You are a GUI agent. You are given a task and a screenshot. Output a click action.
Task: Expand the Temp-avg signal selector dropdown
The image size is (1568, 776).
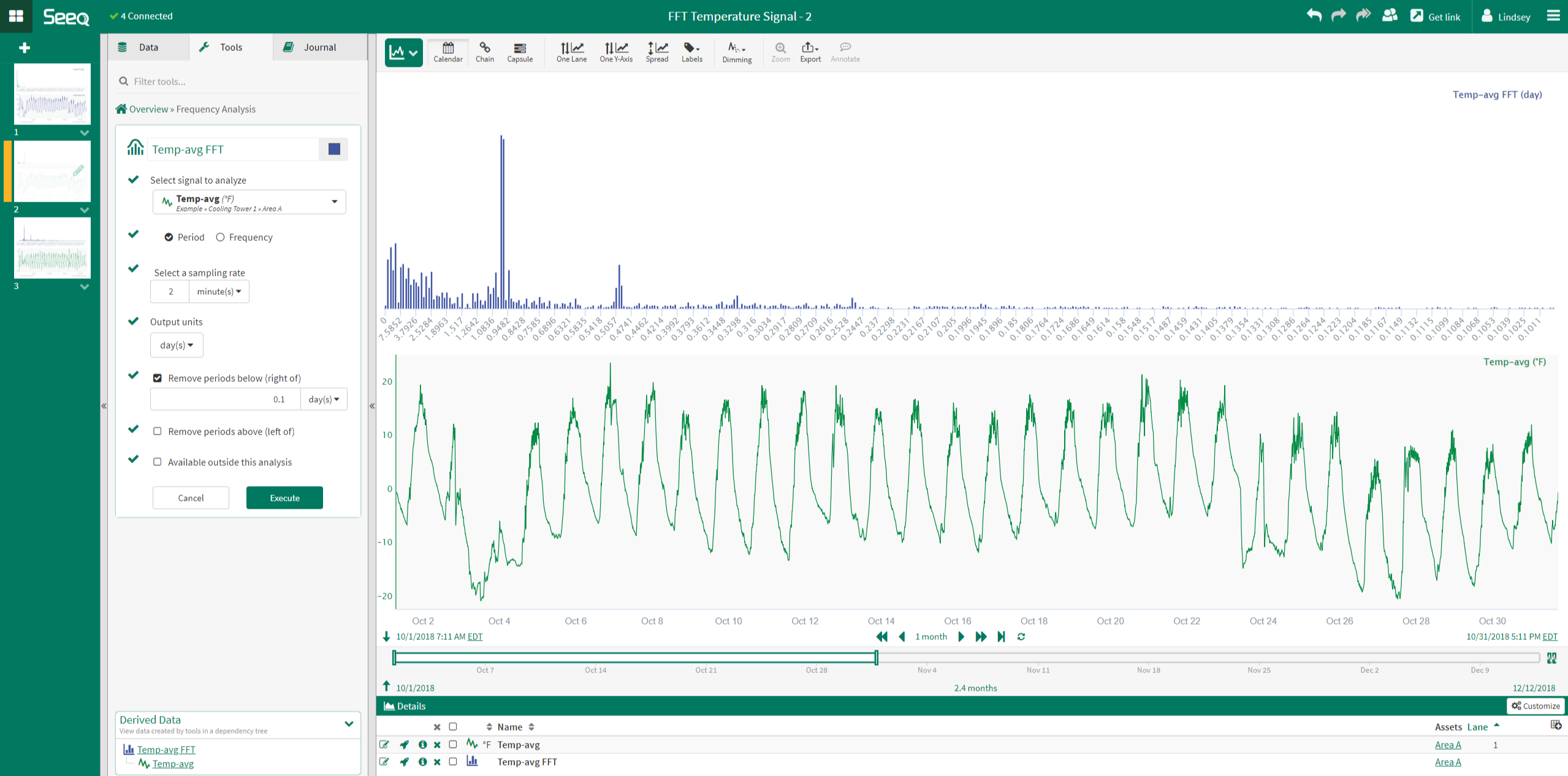[x=334, y=202]
